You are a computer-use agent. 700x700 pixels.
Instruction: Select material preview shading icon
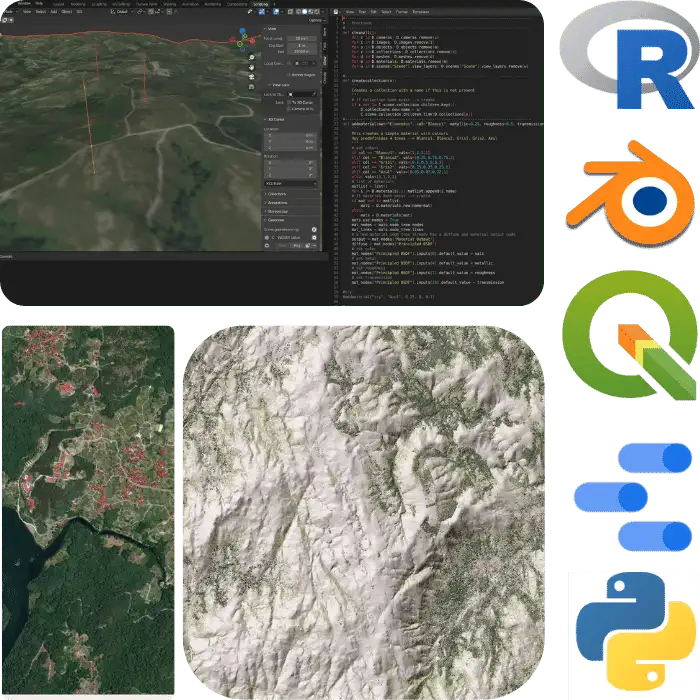point(311,12)
